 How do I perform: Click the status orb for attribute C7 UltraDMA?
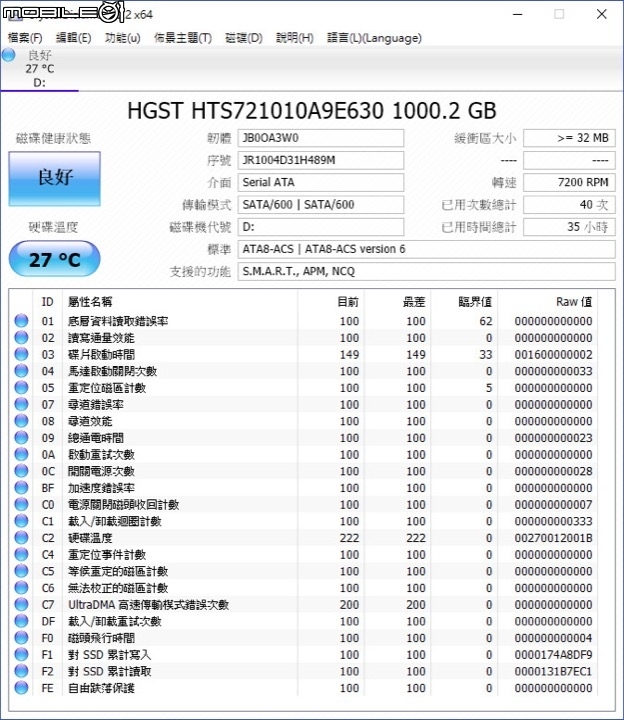click(21, 604)
